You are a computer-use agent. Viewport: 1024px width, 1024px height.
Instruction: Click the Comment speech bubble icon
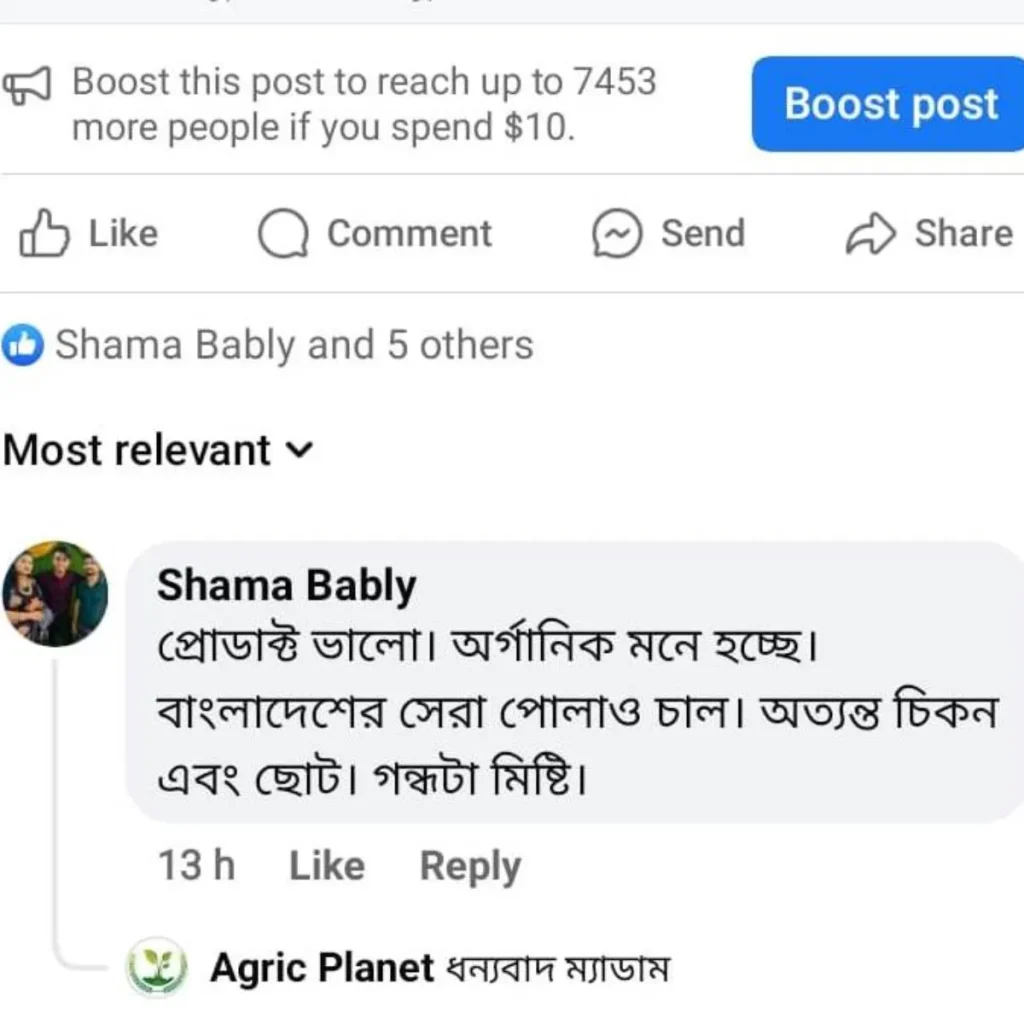point(284,234)
